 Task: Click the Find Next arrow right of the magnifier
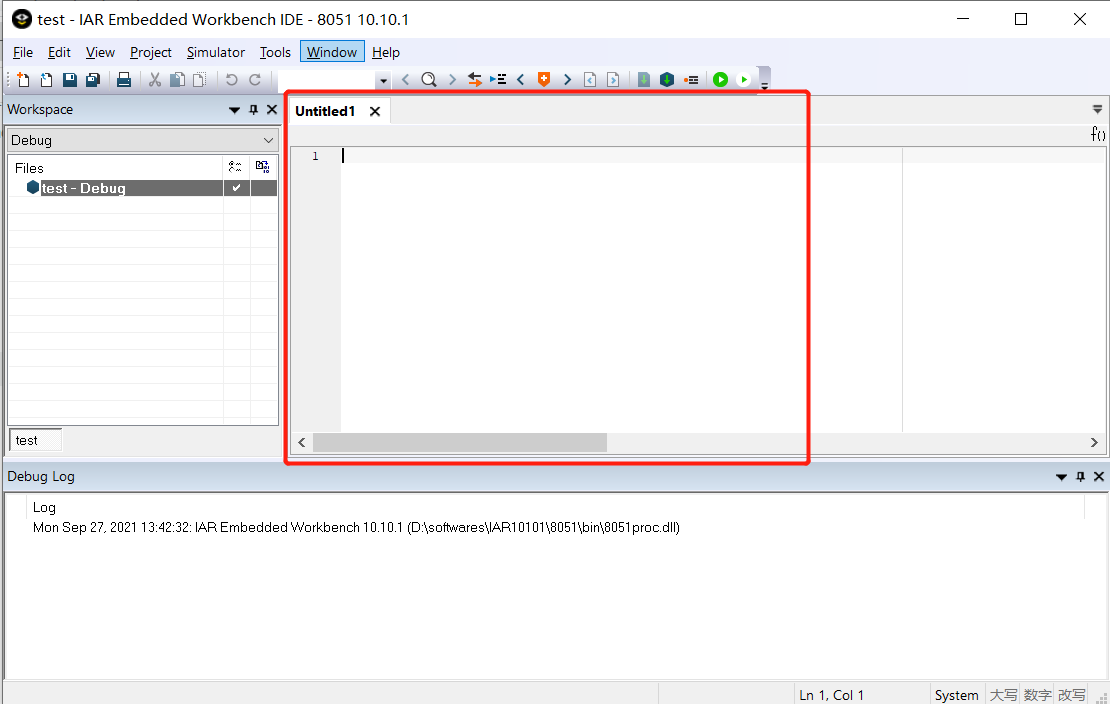[x=452, y=79]
